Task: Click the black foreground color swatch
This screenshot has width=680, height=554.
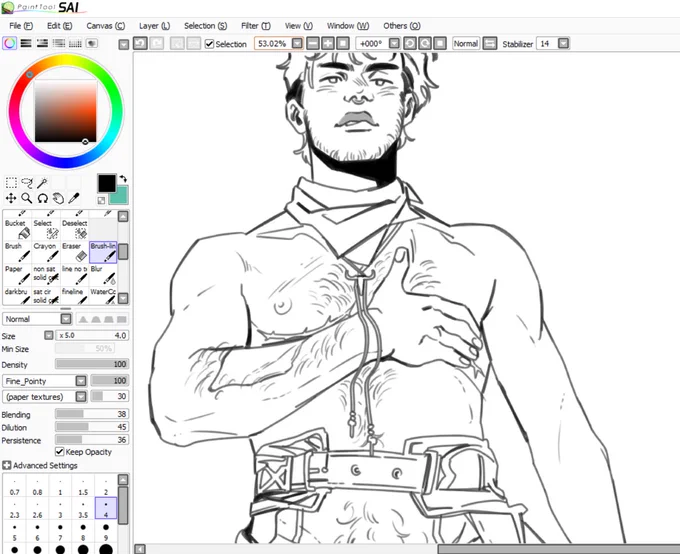Action: 107,183
